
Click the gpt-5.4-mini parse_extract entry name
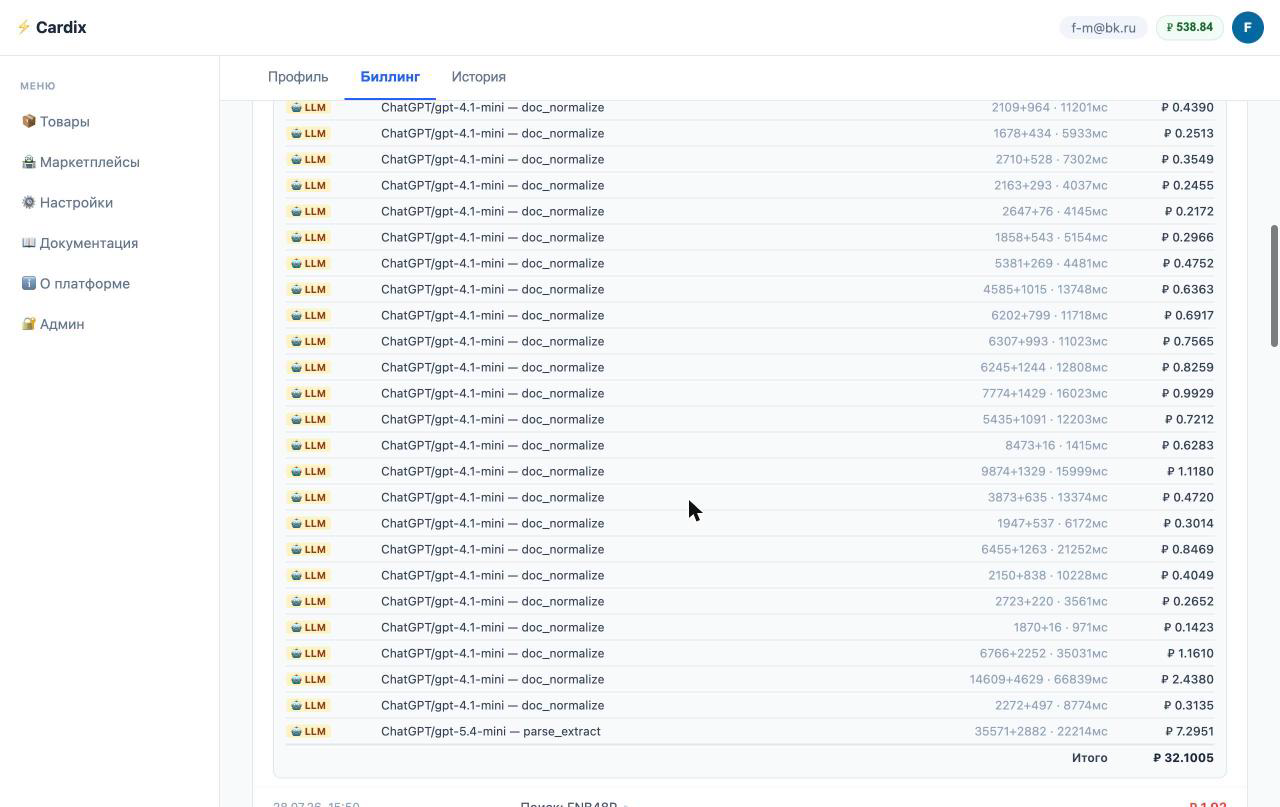coord(491,731)
